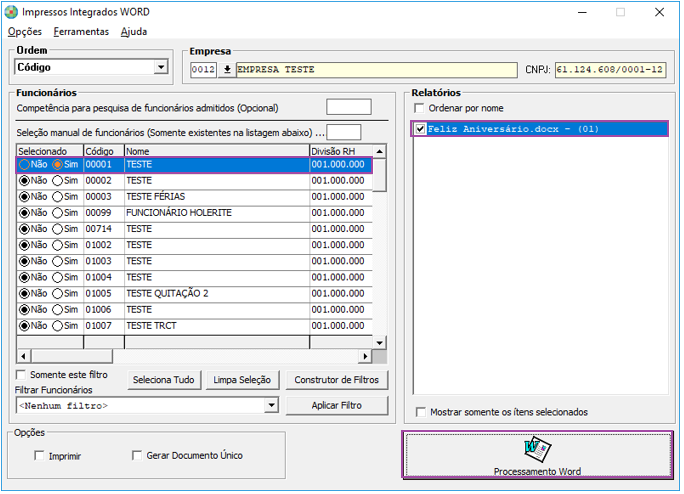Image resolution: width=684 pixels, height=494 pixels.
Task: Click the Seleção manual de funcionários field
Action: pos(345,133)
